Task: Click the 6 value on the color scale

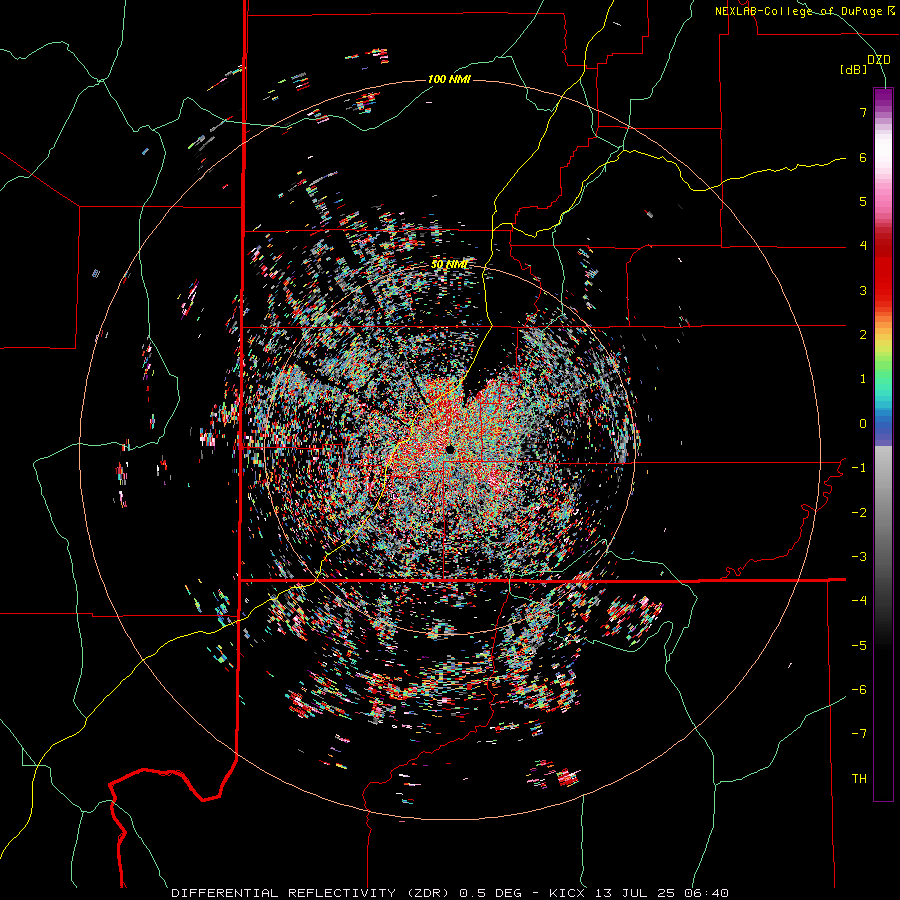Action: 863,157
